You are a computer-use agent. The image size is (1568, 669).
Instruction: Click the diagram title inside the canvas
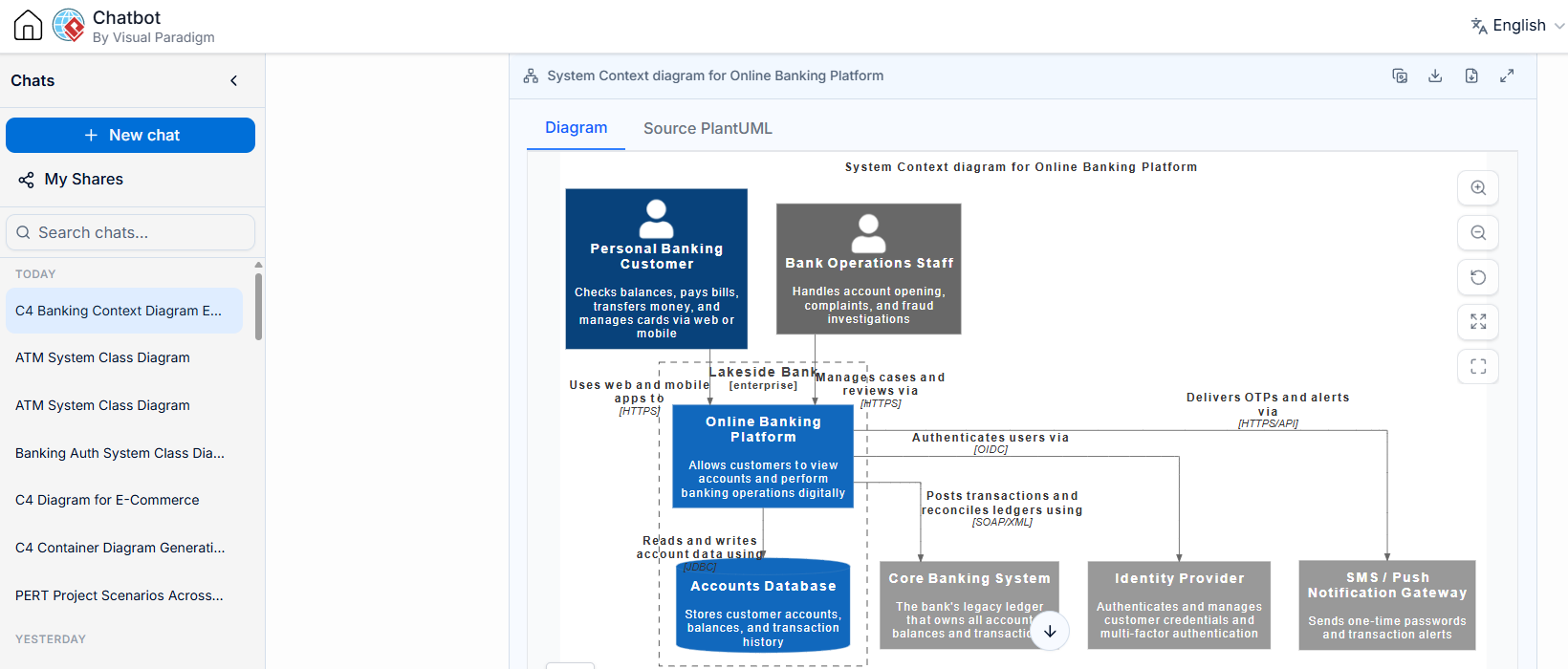tap(1021, 167)
